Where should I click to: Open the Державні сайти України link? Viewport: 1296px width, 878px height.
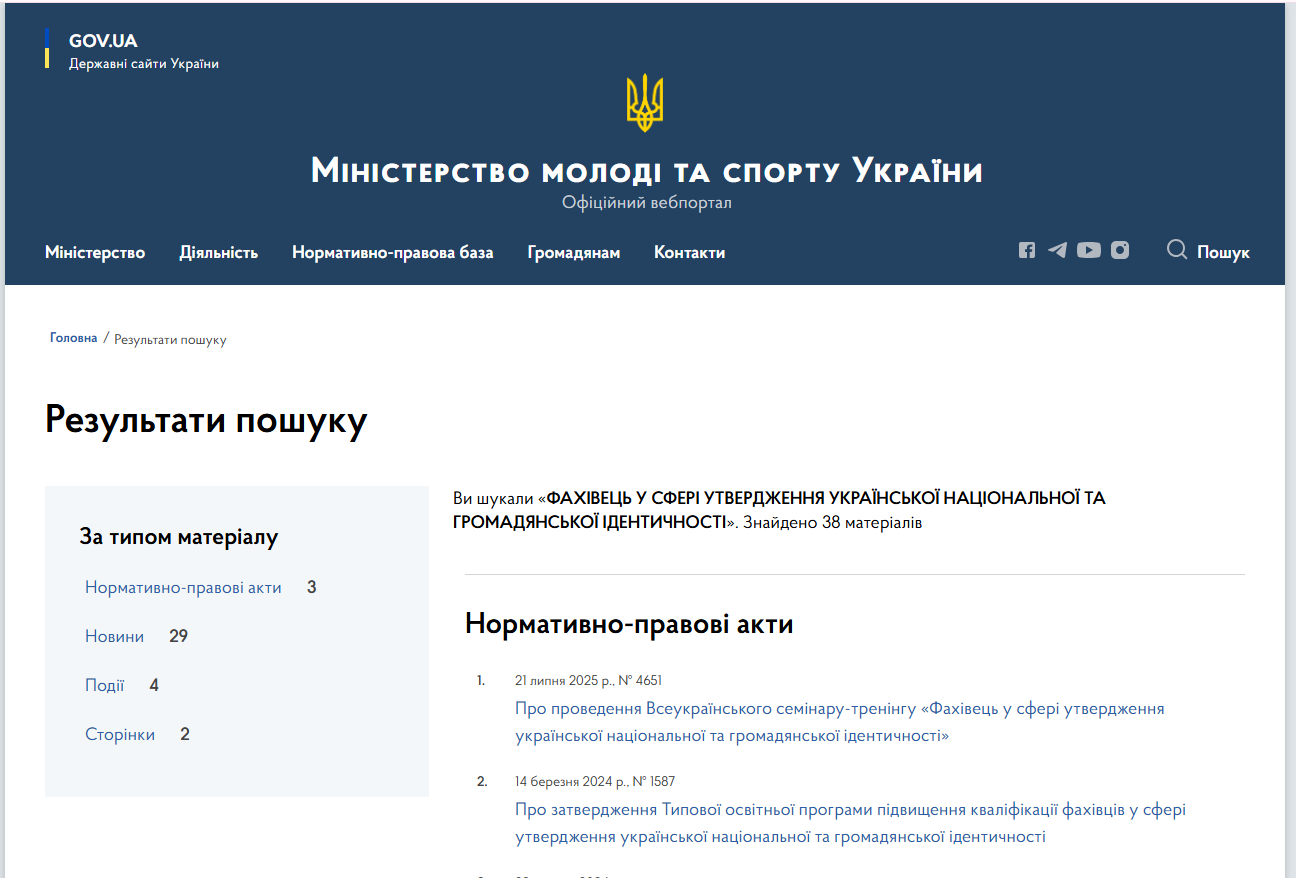click(144, 64)
